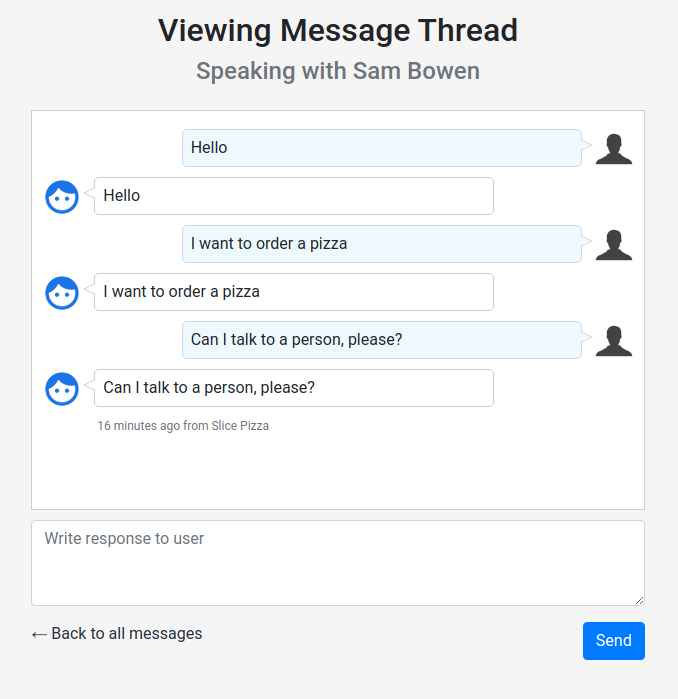Click light blue "Can I talk to a person, please?" bubble
Screen dimensions: 678x699
click(x=381, y=340)
